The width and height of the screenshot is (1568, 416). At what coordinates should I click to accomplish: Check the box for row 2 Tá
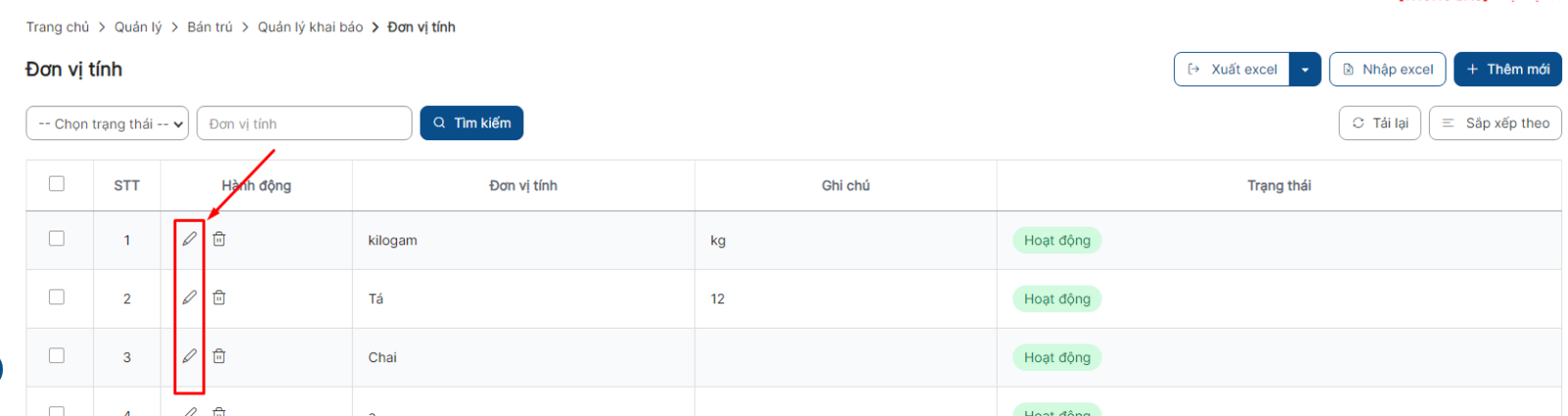(57, 297)
